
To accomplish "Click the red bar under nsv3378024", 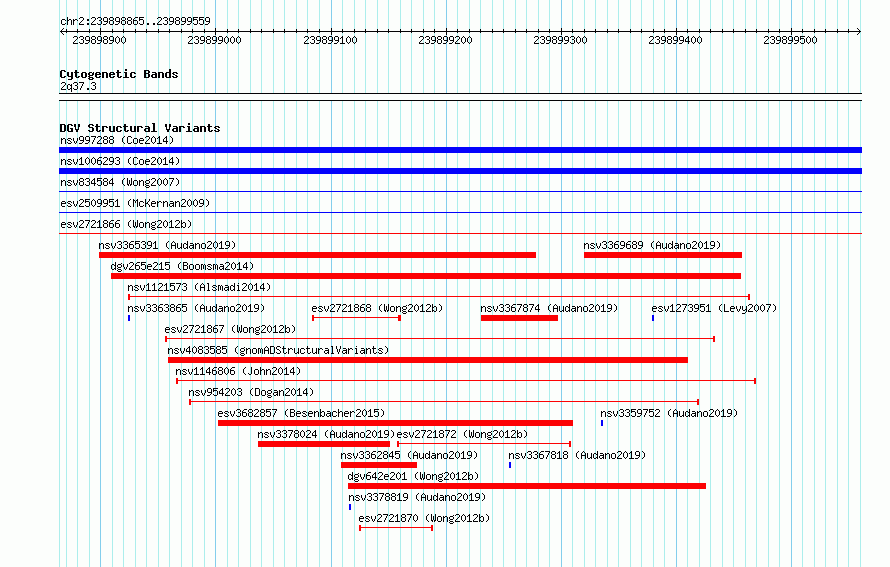I will (324, 444).
